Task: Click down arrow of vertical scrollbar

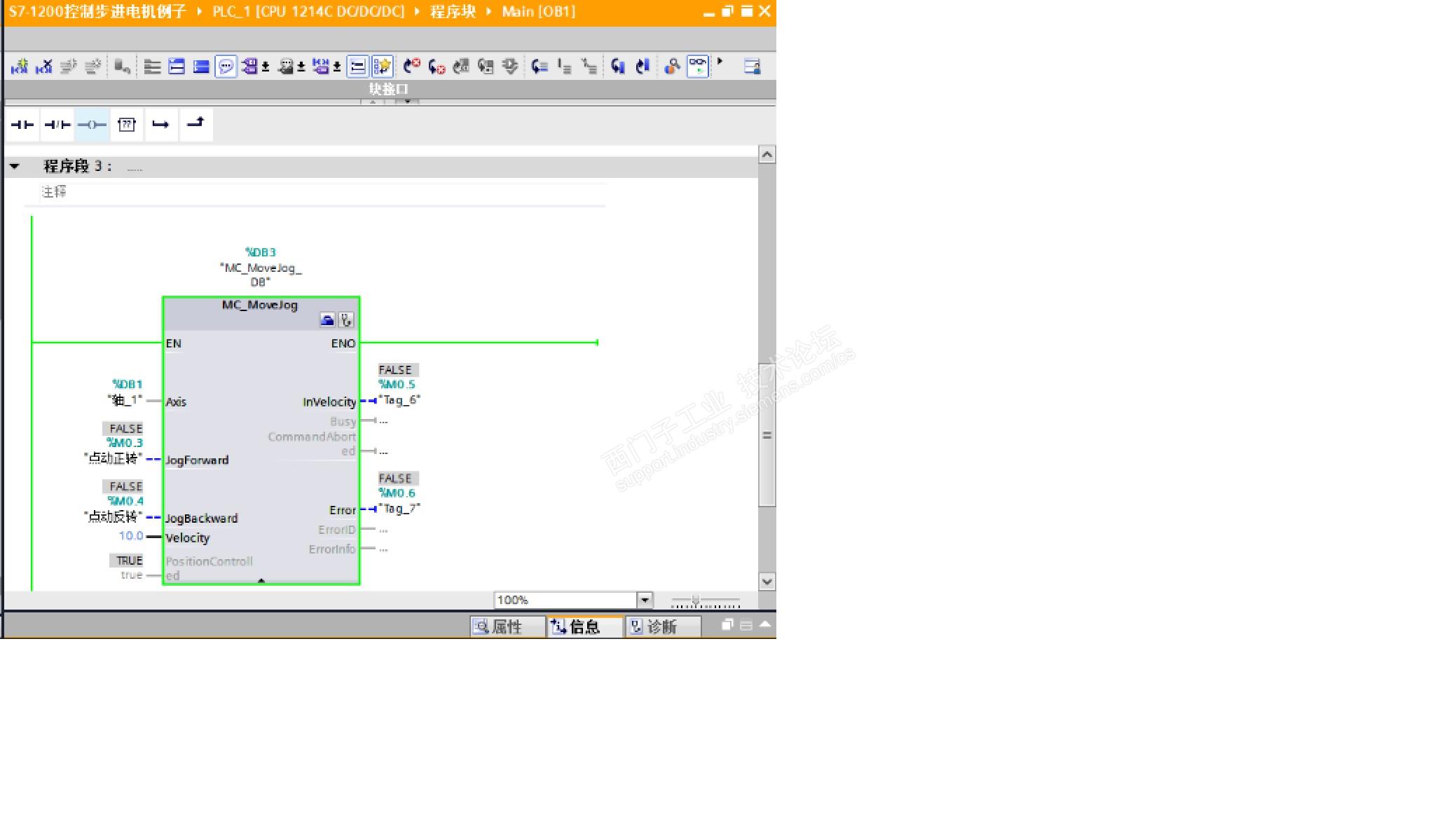Action: click(767, 582)
